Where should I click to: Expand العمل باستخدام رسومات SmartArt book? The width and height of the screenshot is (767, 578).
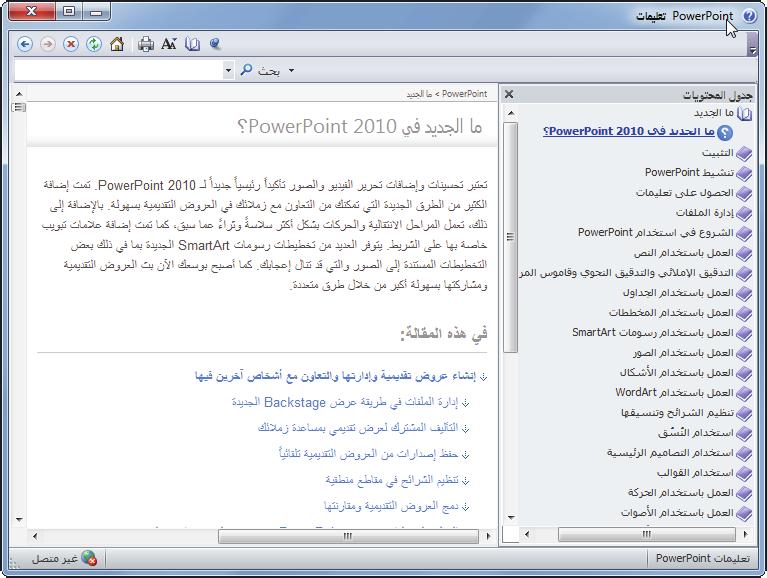(744, 333)
